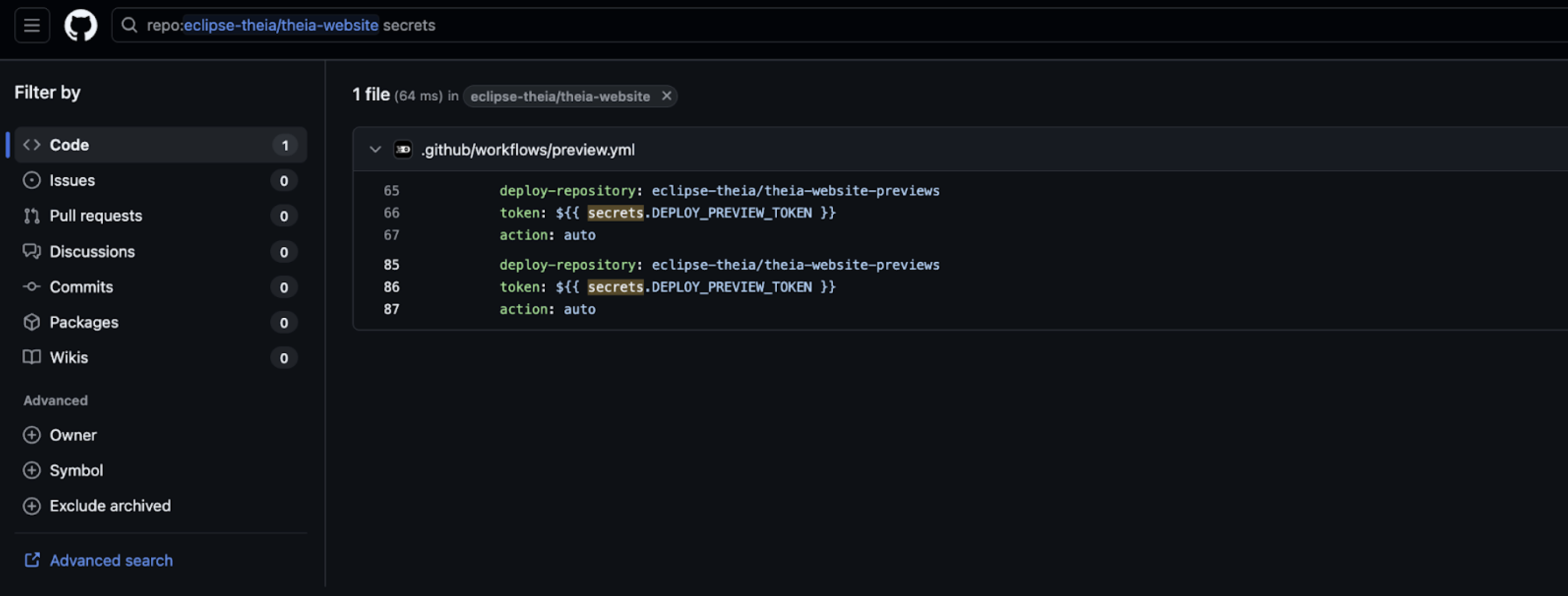Click the workflow file type icon
Screen dimensions: 1568x596
coord(402,150)
